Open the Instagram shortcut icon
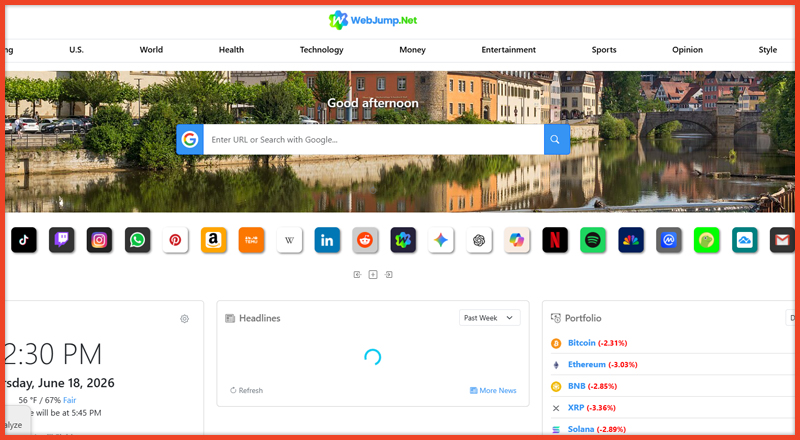Screen dimensions: 800x440 [99, 240]
